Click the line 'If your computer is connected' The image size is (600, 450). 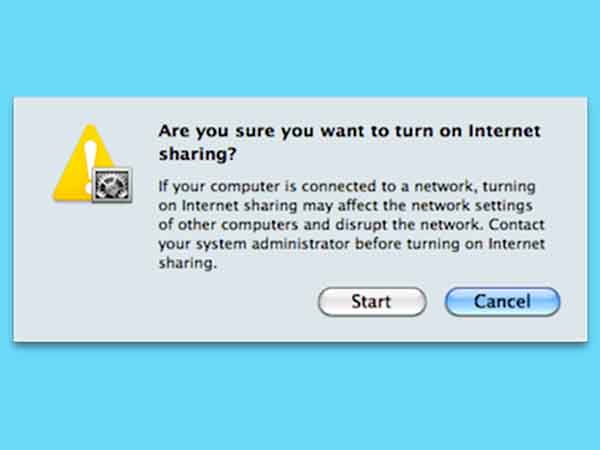click(347, 187)
